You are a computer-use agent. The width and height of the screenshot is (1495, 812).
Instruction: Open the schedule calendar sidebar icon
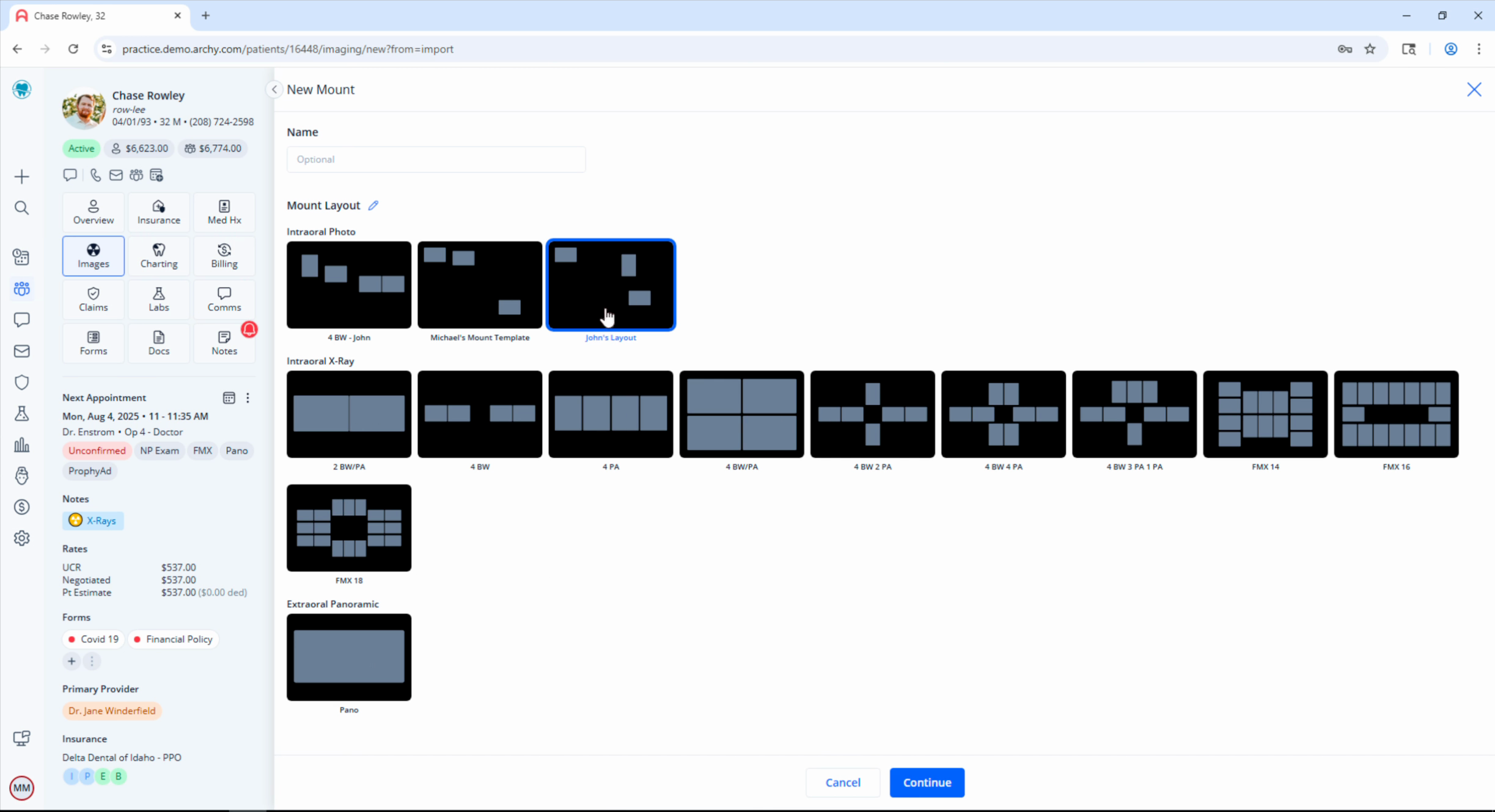pyautogui.click(x=22, y=257)
